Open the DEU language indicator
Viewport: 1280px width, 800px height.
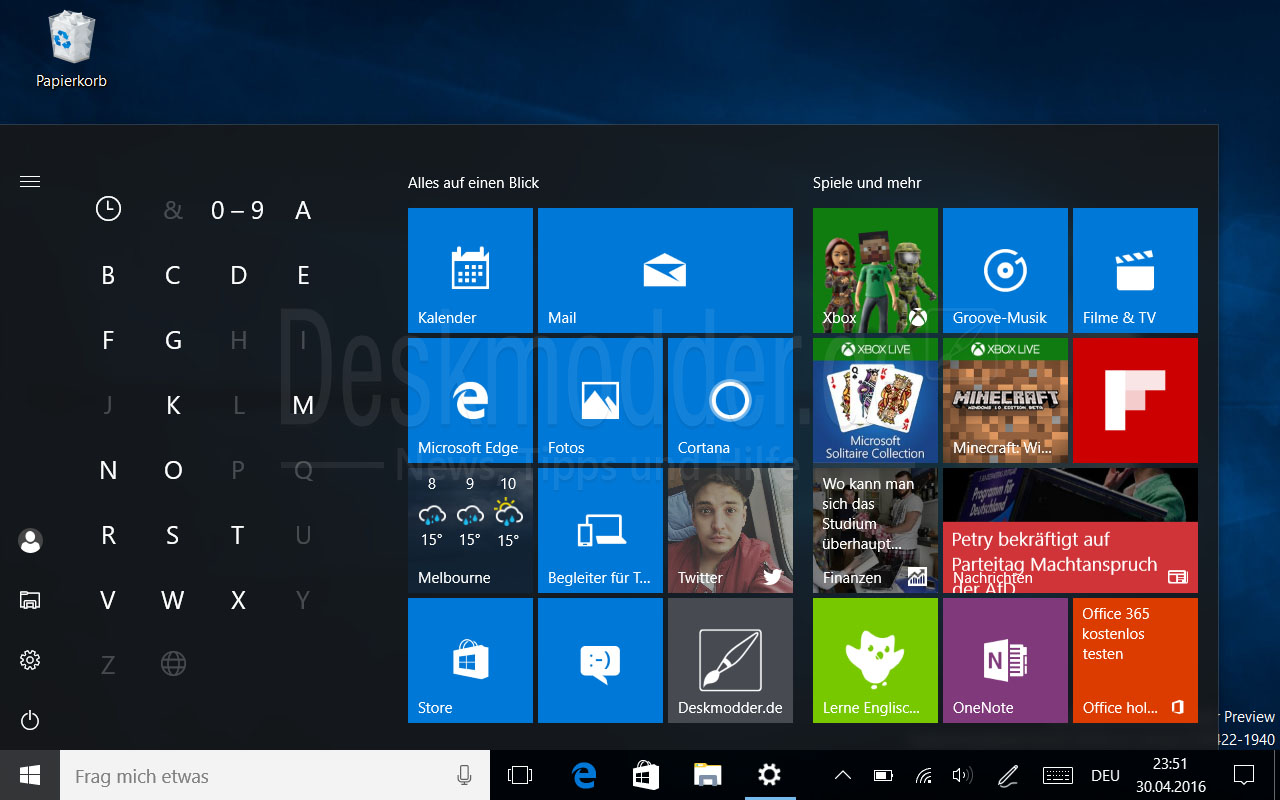1105,776
